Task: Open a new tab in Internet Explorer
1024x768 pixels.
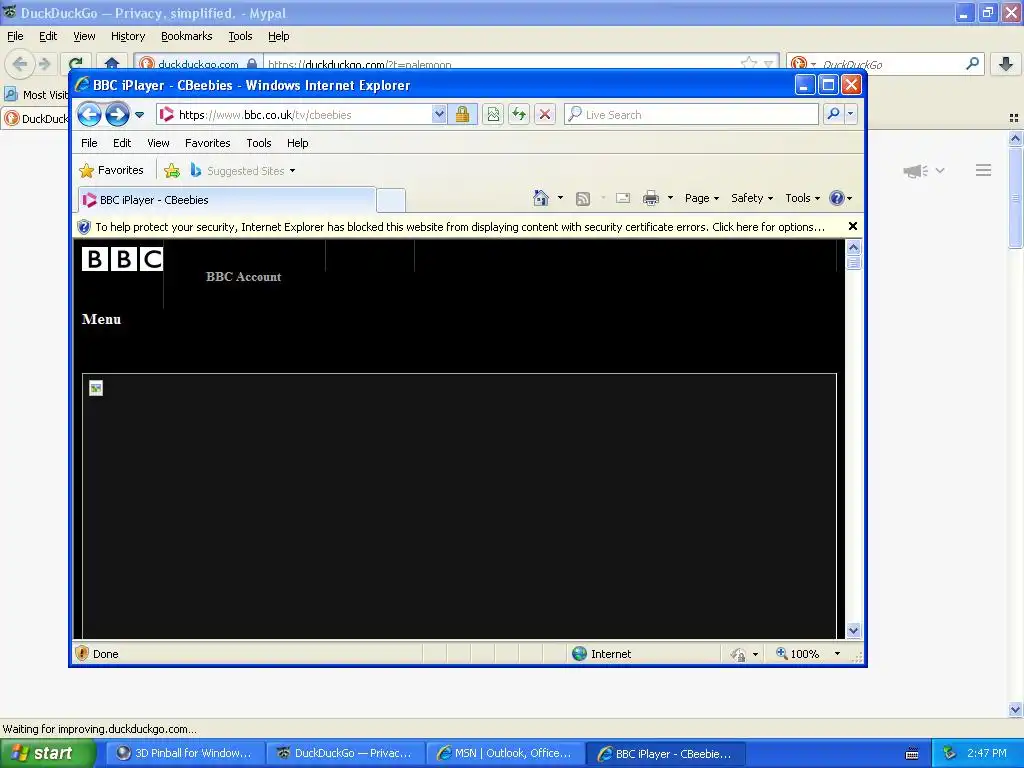Action: [391, 200]
